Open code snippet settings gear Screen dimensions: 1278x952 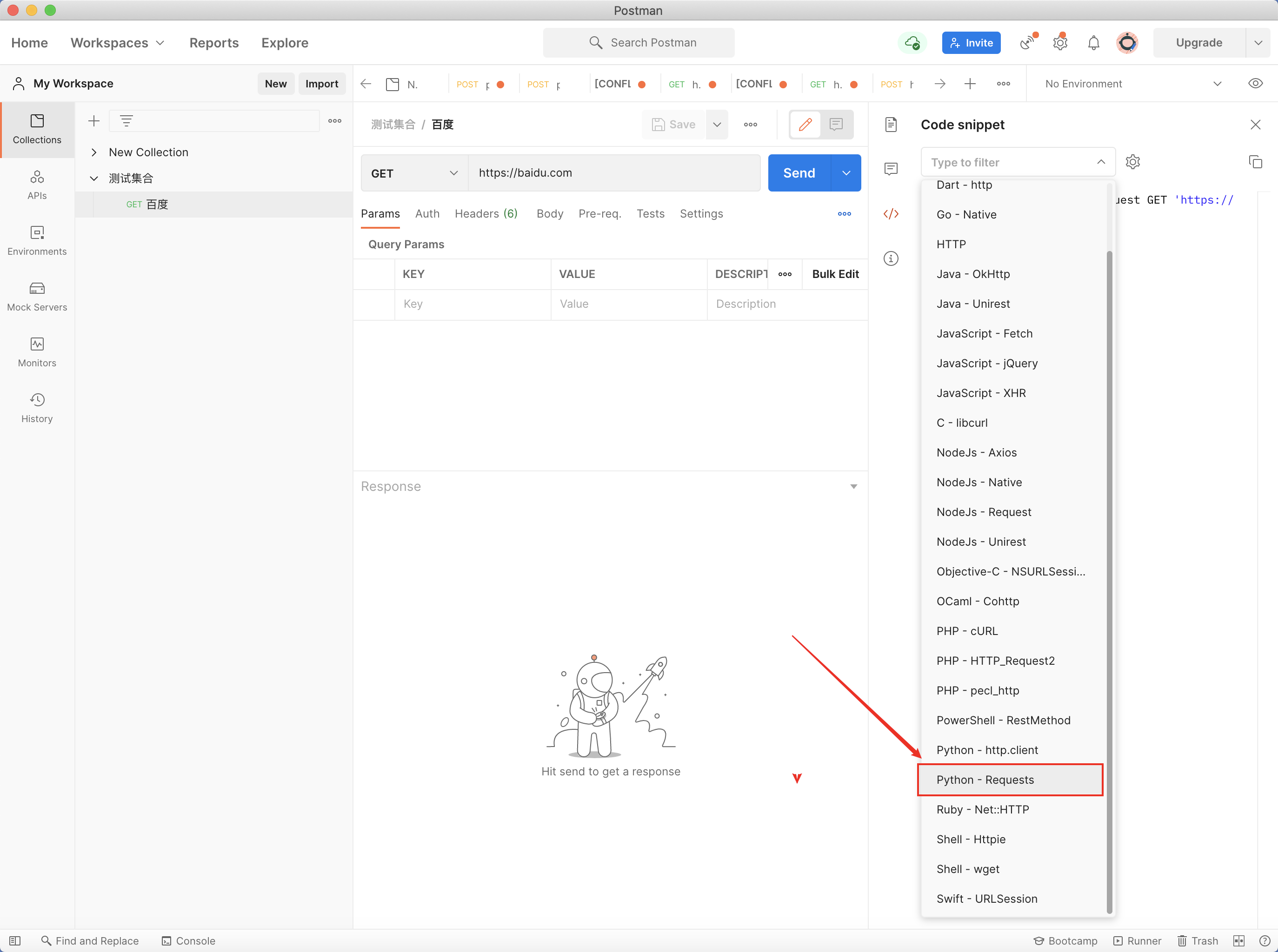(x=1132, y=162)
